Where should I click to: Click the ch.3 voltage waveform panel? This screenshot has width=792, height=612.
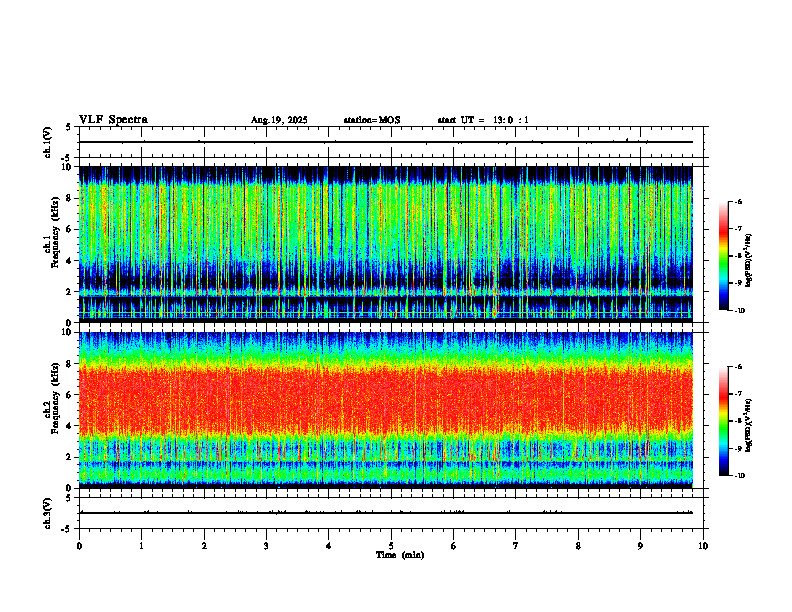point(391,513)
